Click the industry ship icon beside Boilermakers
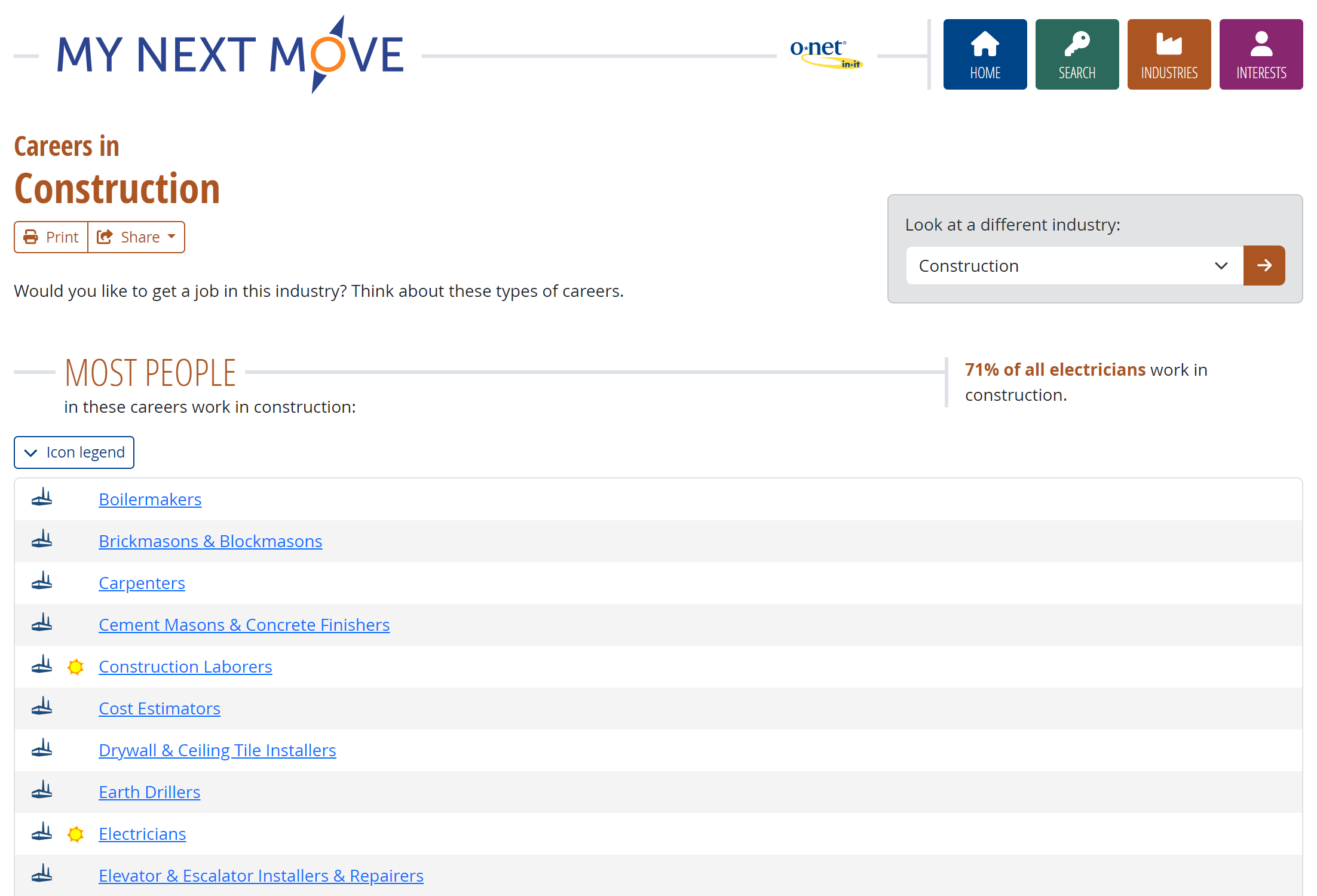1317x896 pixels. coord(42,498)
